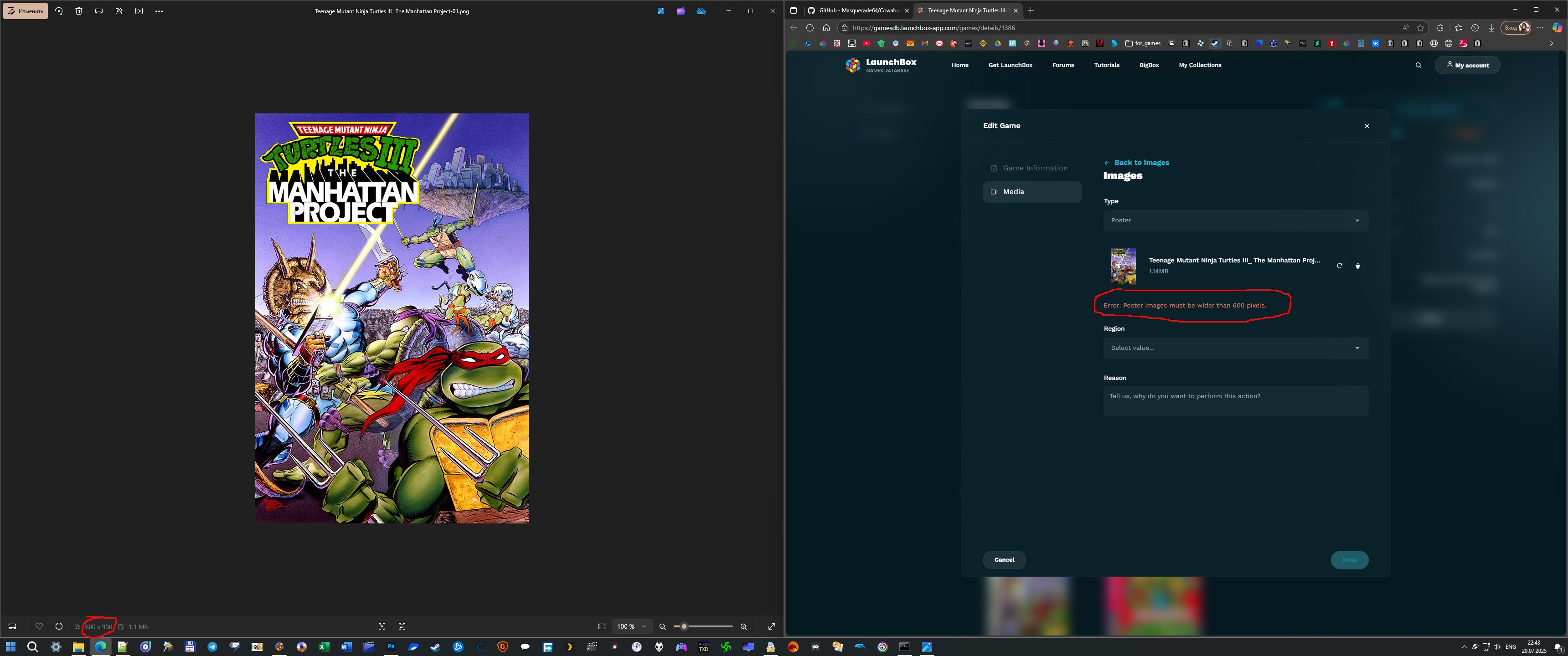Print the image from Photos toolbar
Screen dimensions: 1568x656
click(98, 11)
